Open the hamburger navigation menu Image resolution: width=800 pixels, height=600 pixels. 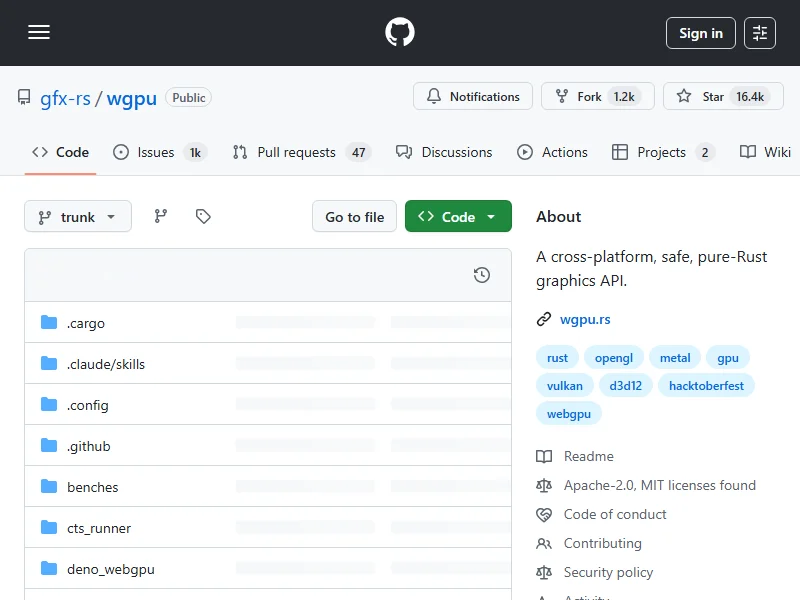(39, 33)
